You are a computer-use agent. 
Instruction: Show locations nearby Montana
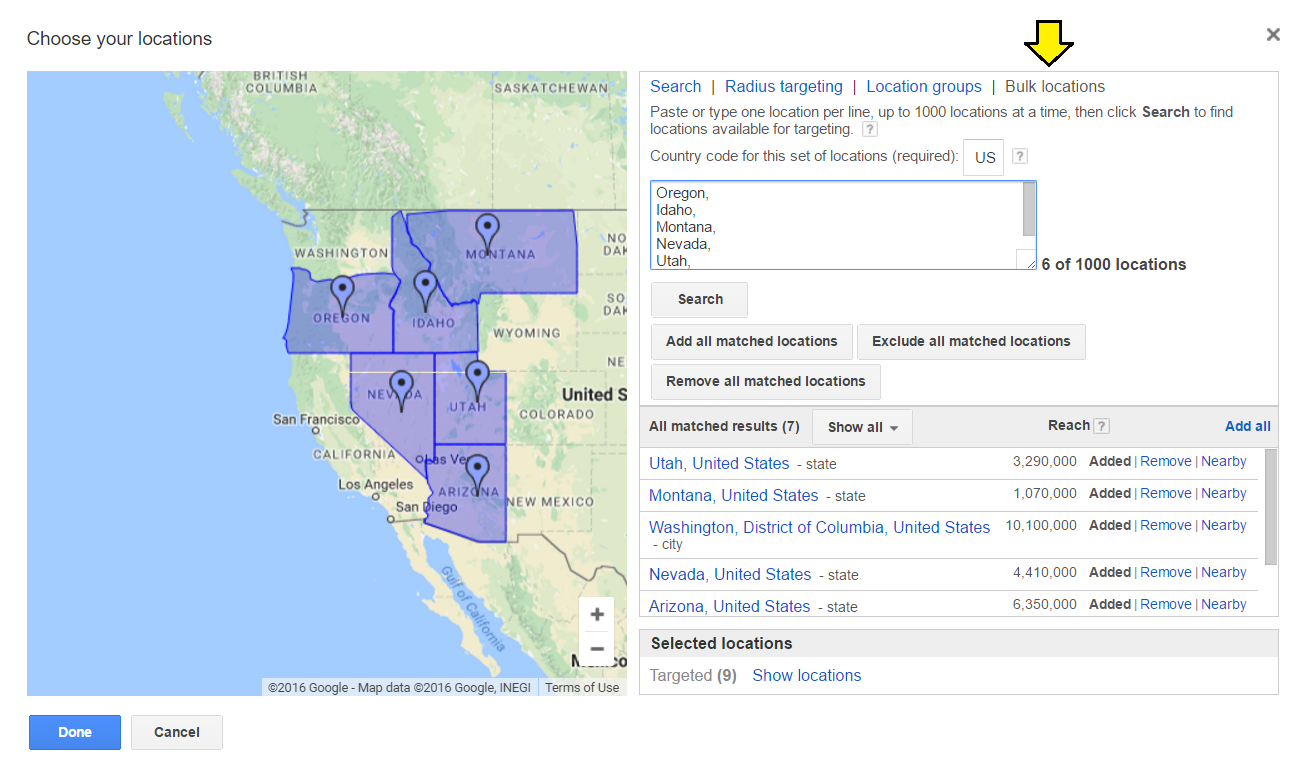[1224, 494]
